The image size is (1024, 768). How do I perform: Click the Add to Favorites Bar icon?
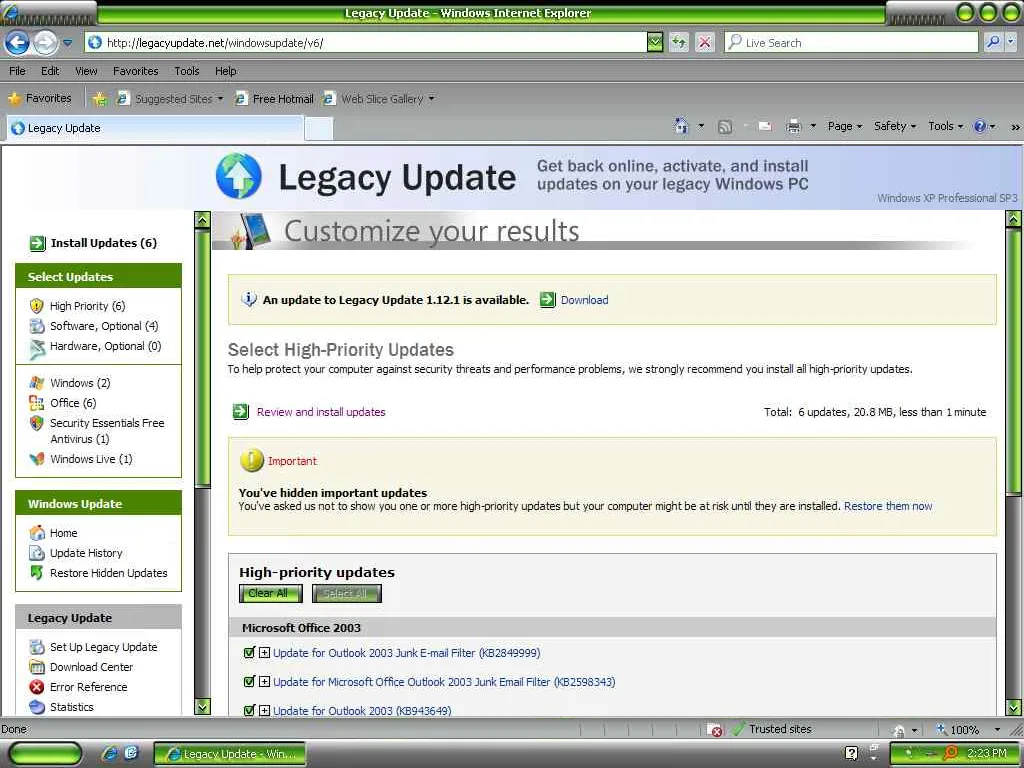pyautogui.click(x=99, y=99)
